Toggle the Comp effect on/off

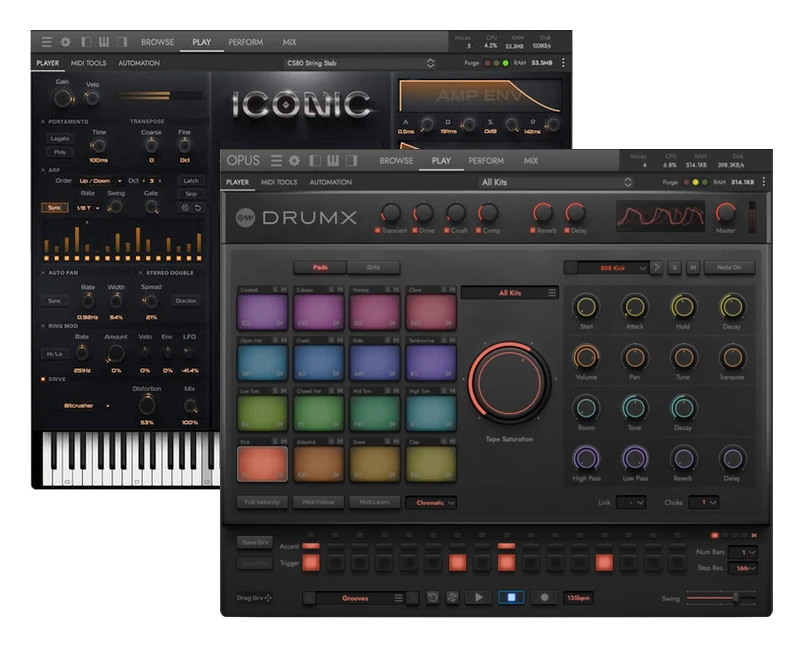click(x=478, y=231)
